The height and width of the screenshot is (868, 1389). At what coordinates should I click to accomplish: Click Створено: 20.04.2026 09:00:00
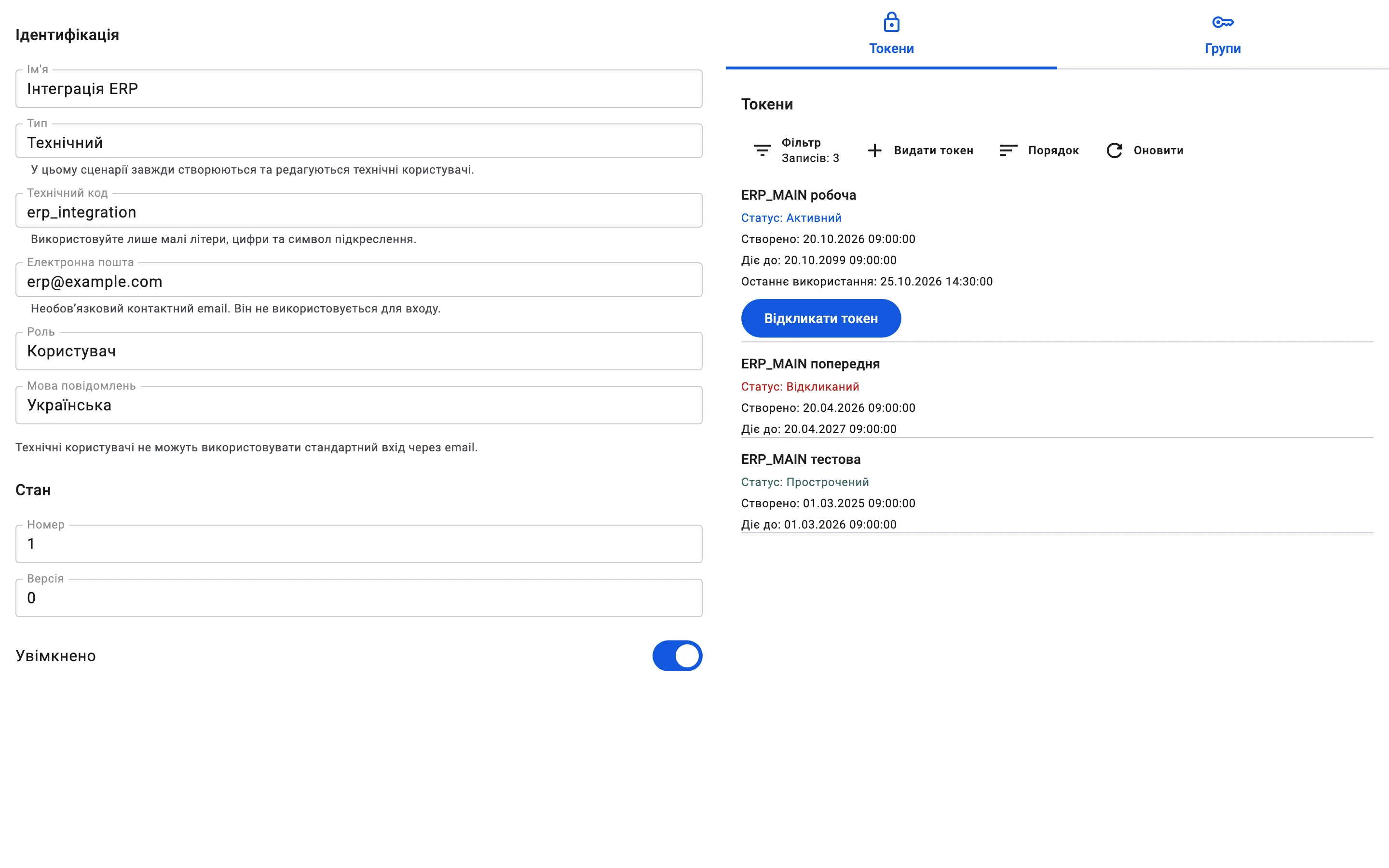click(x=828, y=408)
